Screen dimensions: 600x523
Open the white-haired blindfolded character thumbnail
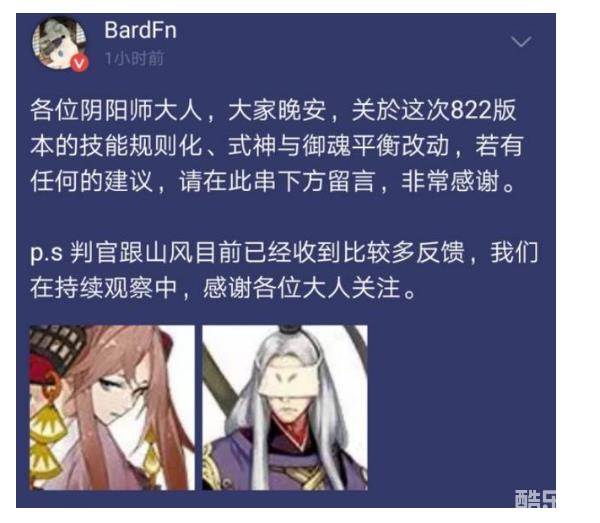(285, 408)
